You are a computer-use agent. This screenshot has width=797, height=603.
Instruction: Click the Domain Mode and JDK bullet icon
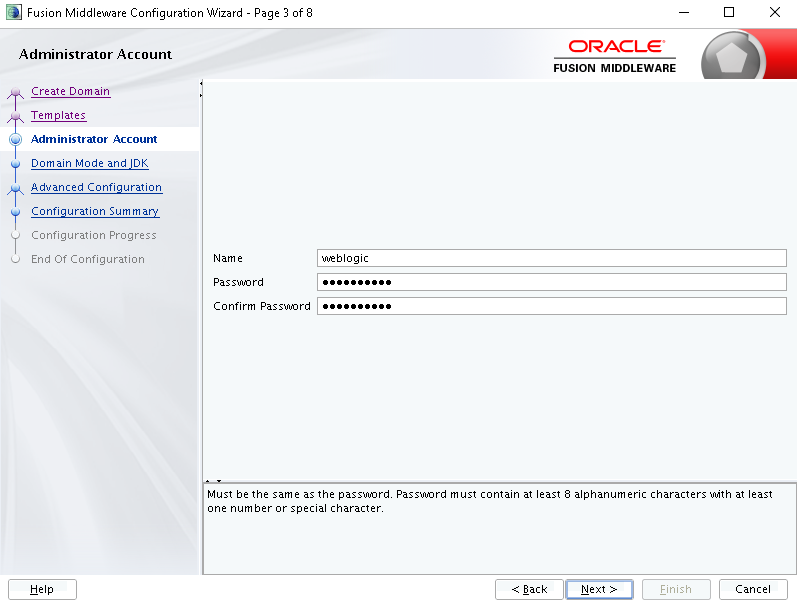(15, 164)
